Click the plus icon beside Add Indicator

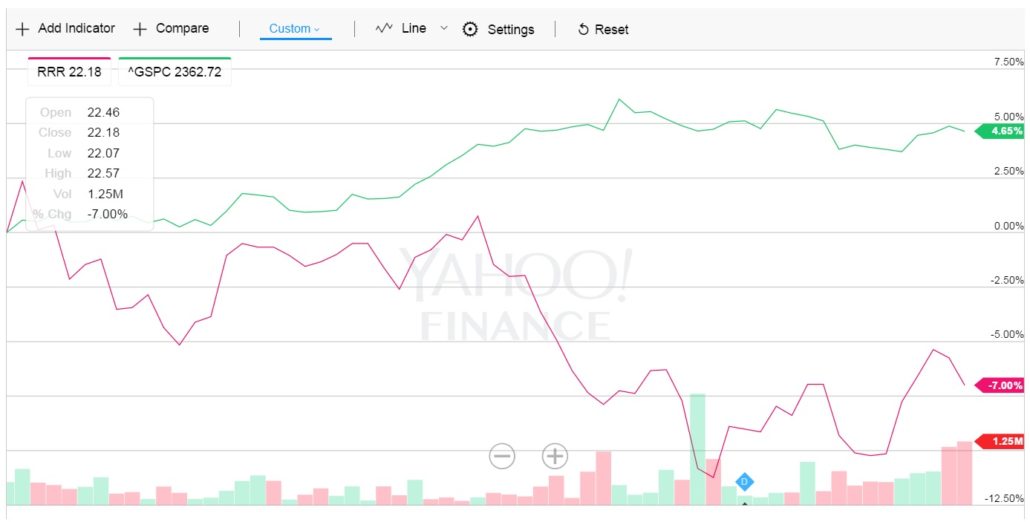22,29
